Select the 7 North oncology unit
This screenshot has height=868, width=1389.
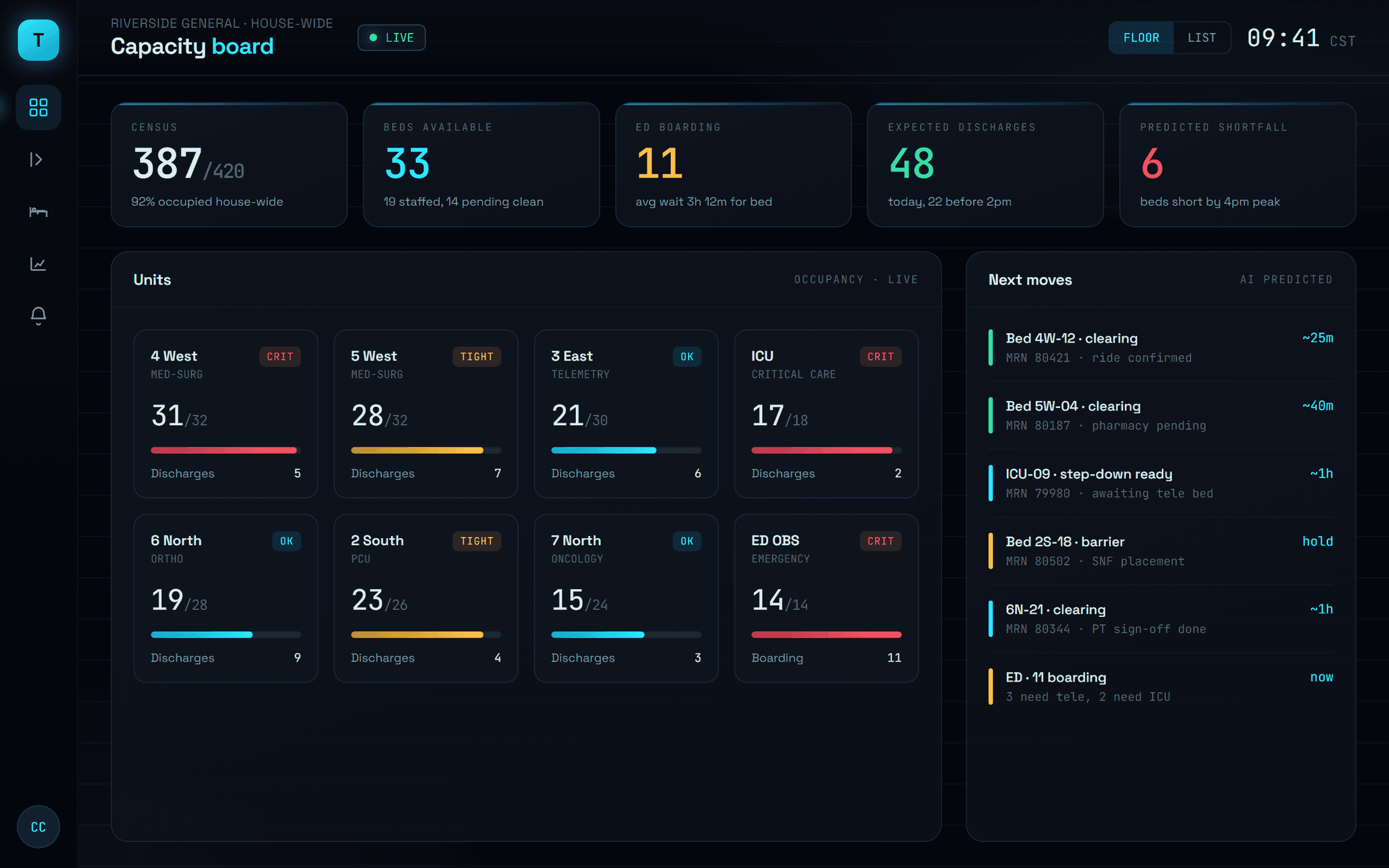click(626, 598)
